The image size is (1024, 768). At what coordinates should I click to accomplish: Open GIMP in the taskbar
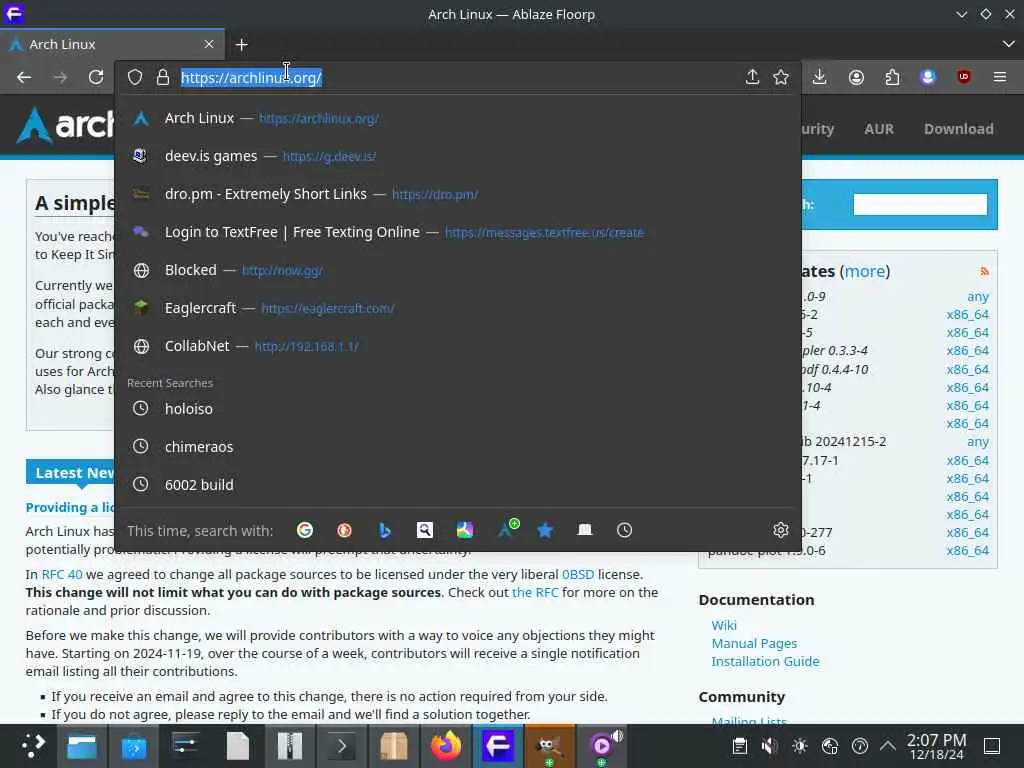coord(550,746)
